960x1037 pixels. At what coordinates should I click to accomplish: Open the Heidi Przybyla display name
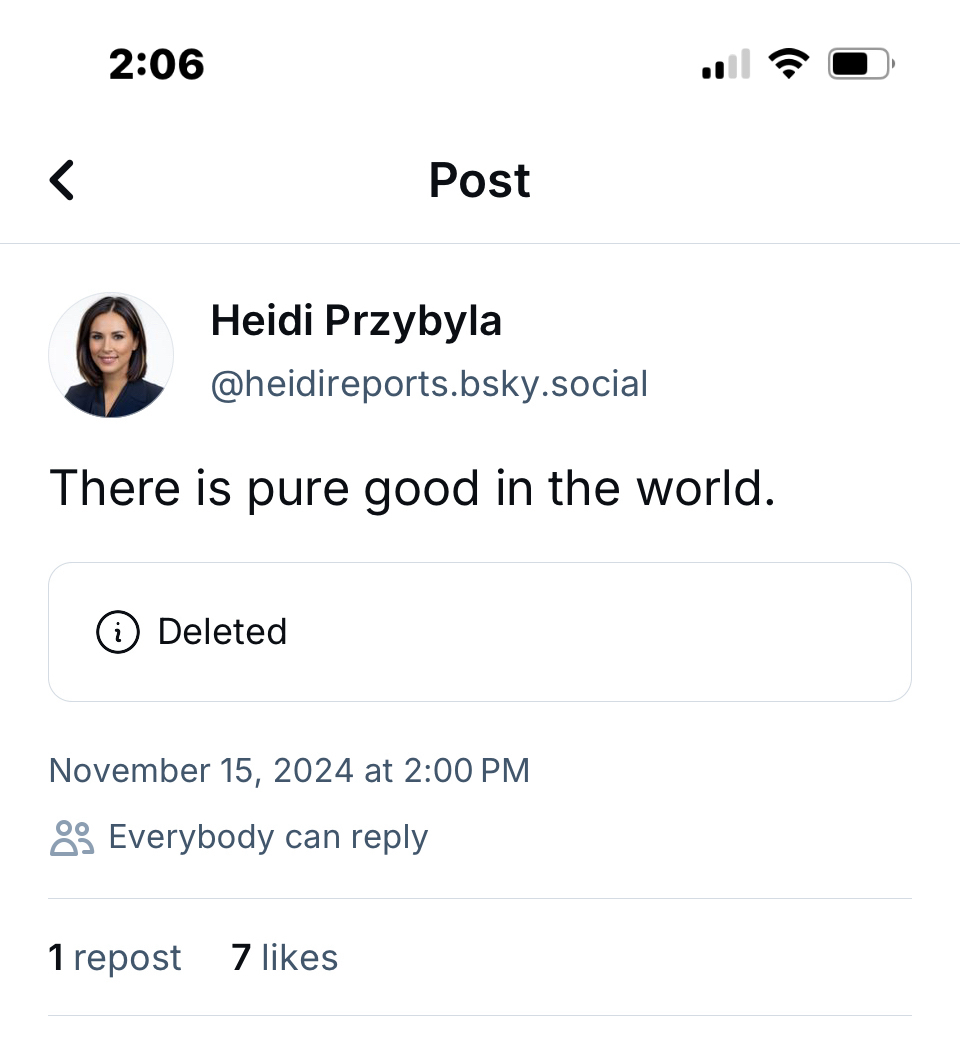(356, 321)
